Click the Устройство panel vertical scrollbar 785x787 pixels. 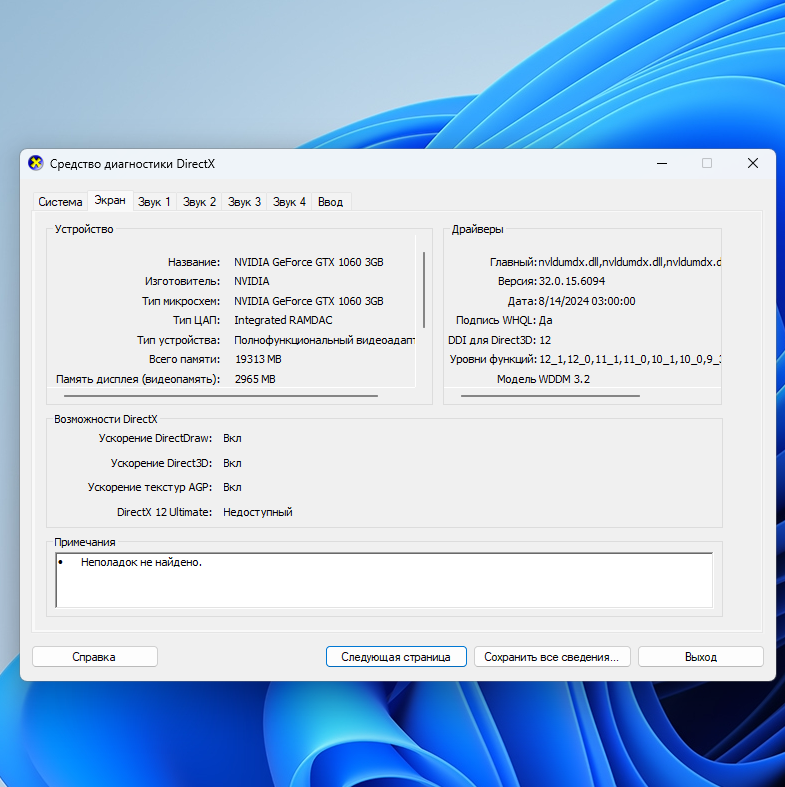[424, 290]
